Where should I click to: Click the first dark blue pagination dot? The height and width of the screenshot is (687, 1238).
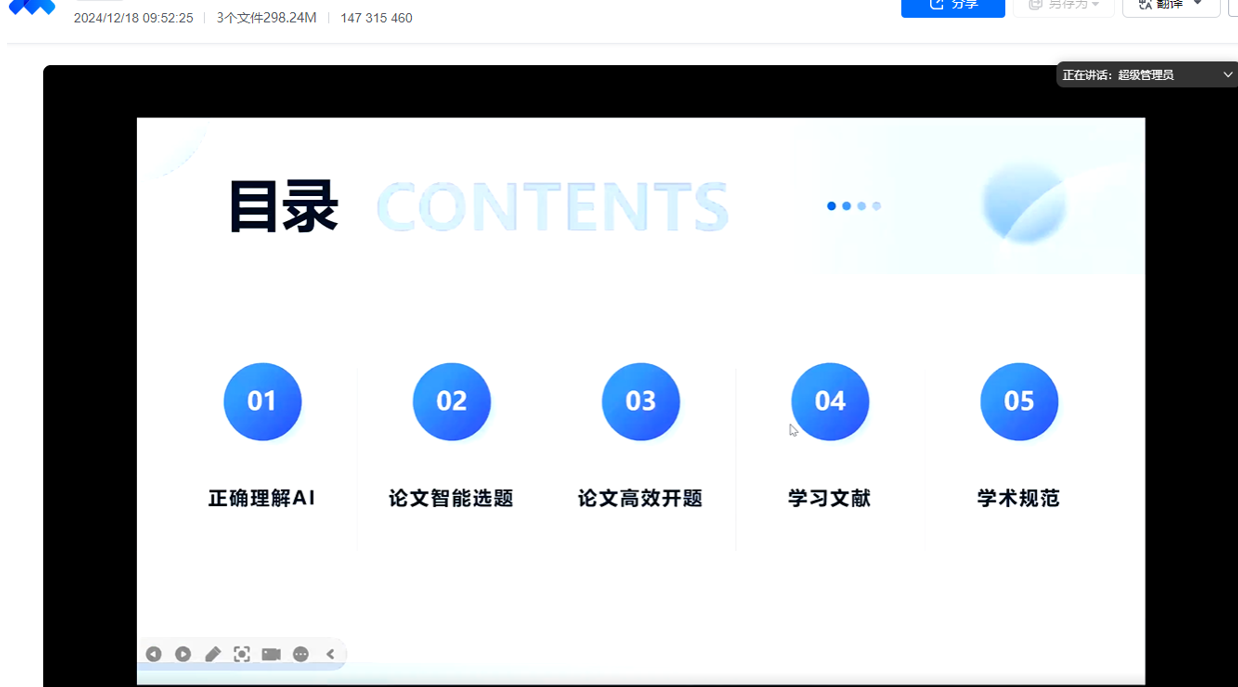(x=831, y=206)
